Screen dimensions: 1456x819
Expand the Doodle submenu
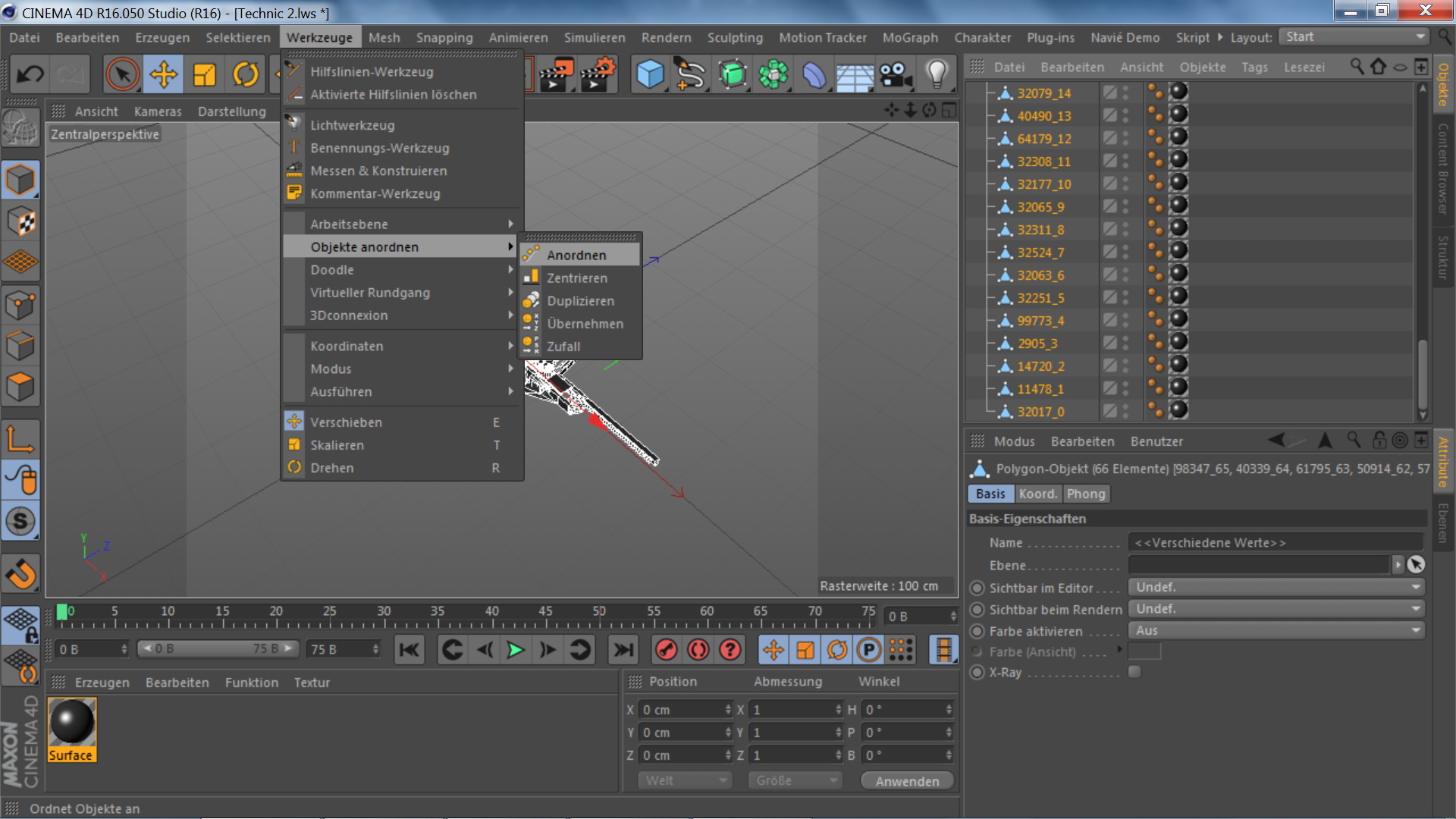click(x=402, y=269)
